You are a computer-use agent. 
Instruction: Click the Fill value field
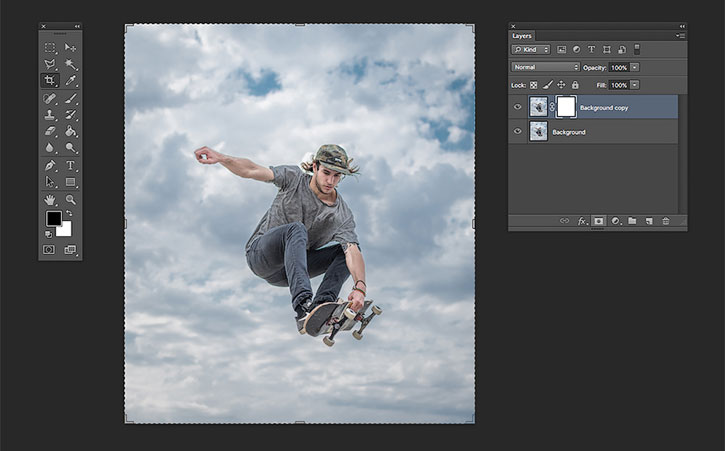pos(619,85)
